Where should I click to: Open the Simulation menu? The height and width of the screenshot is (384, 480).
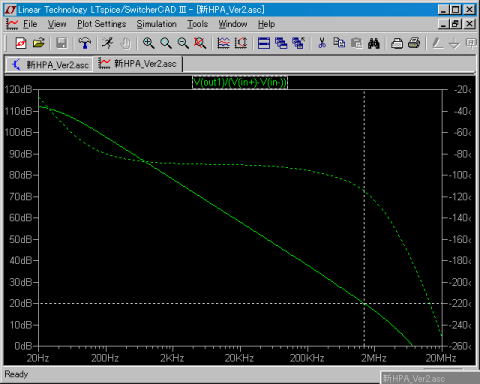click(x=156, y=24)
